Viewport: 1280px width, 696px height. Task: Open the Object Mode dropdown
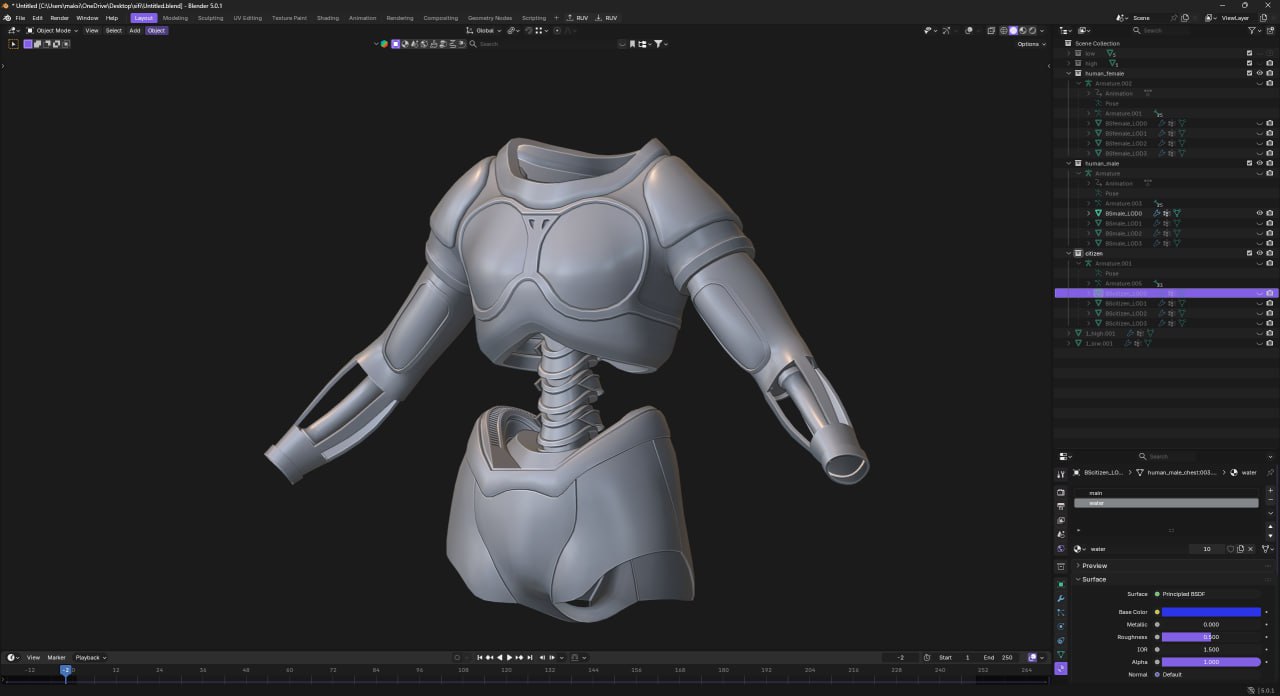coord(52,31)
